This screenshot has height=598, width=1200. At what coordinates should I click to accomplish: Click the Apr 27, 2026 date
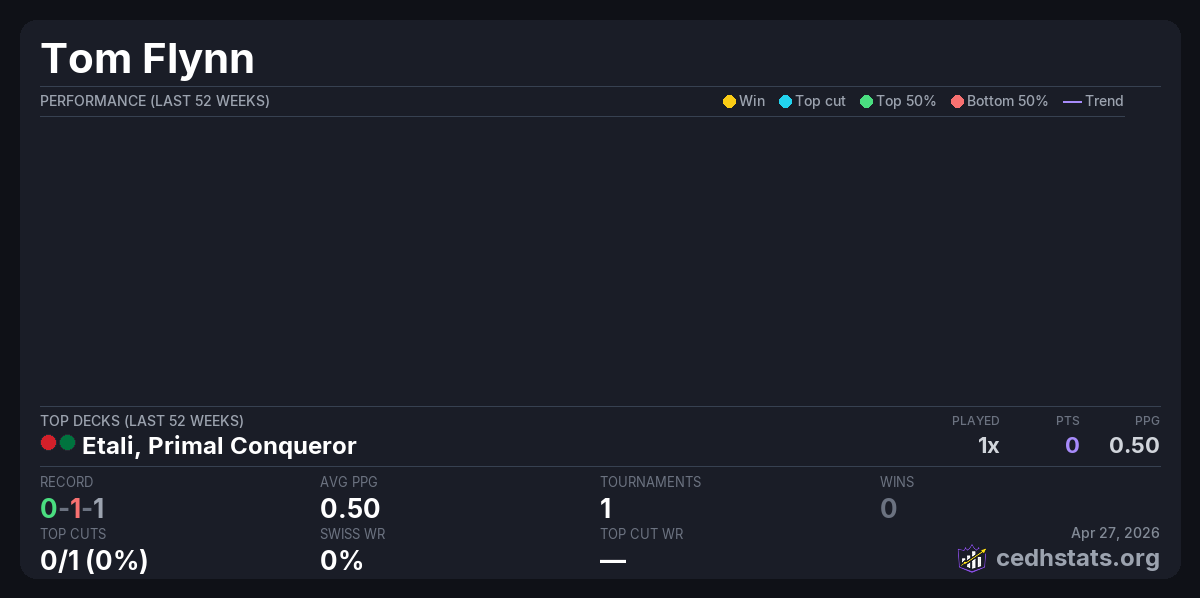pyautogui.click(x=1115, y=534)
